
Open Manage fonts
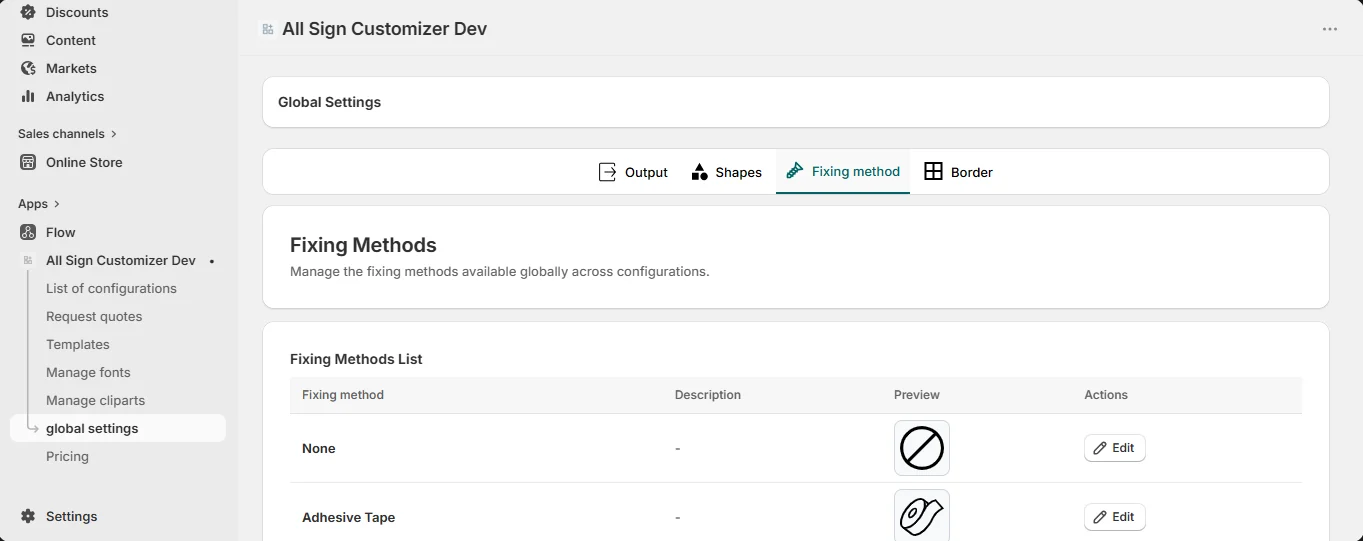(88, 372)
